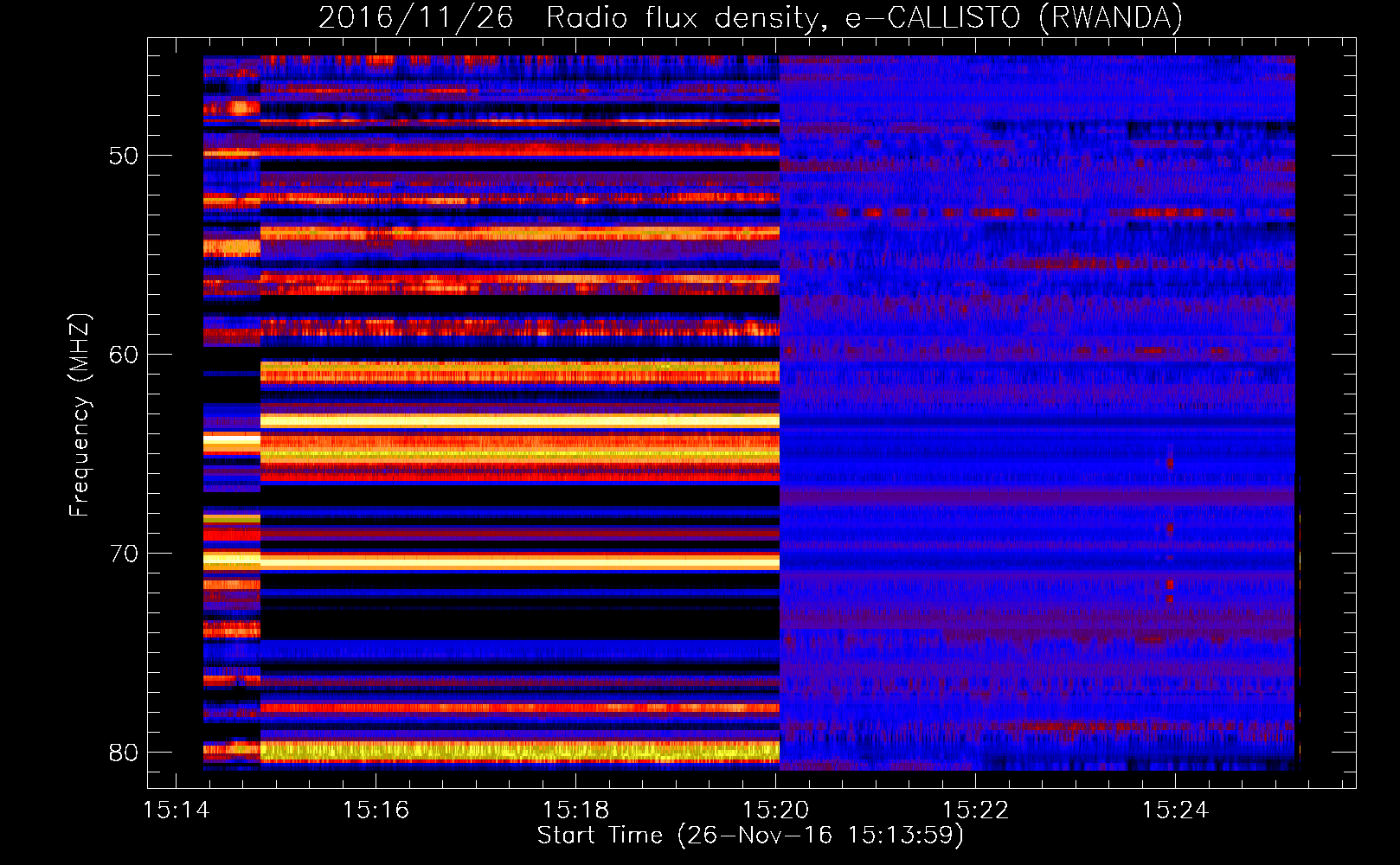Click the 15:24 time tick label
This screenshot has width=1400, height=865.
coord(1175,811)
